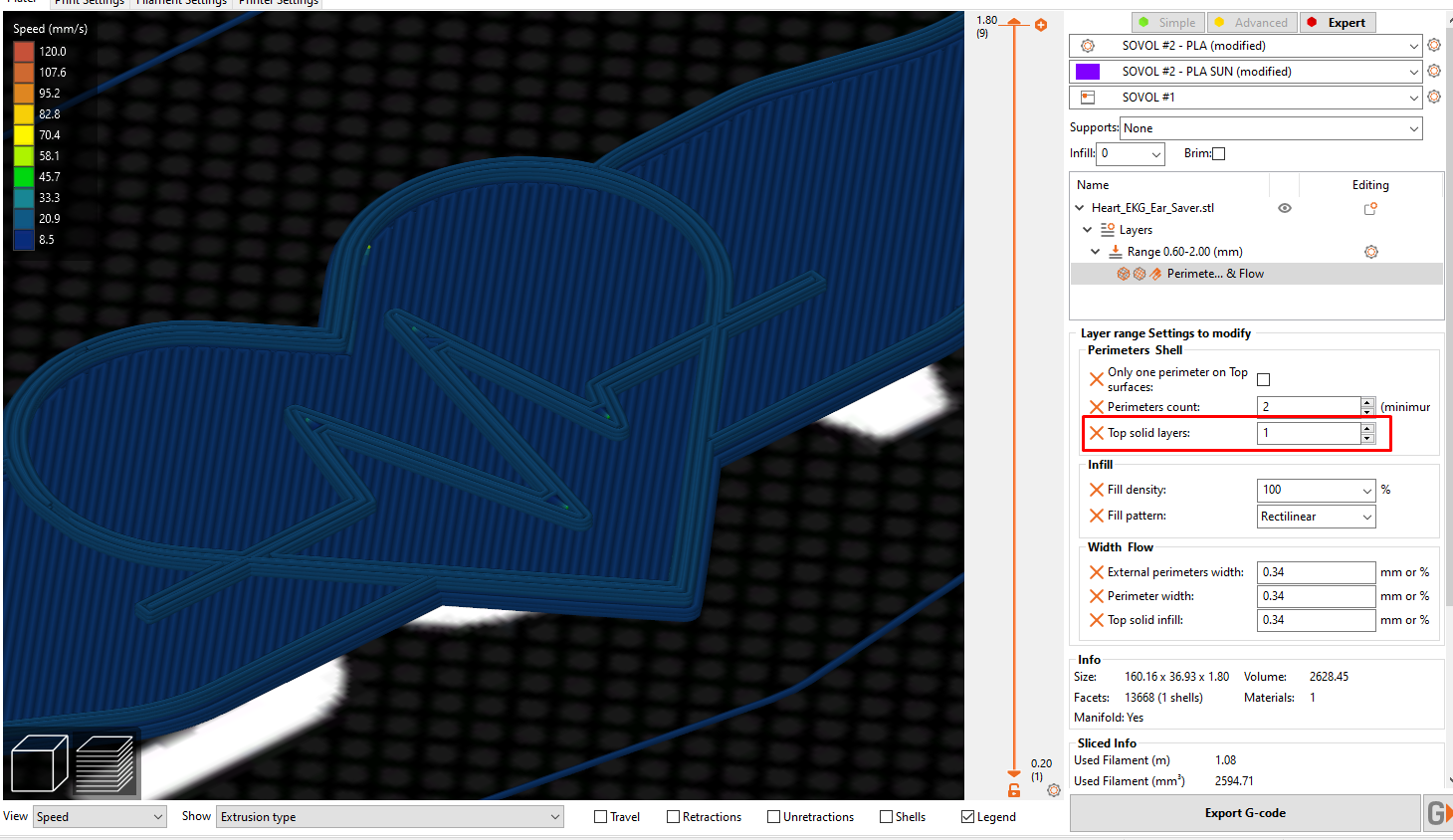Open printer settings gear beside SOVOL #1
This screenshot has height=840, width=1453.
[x=1434, y=97]
